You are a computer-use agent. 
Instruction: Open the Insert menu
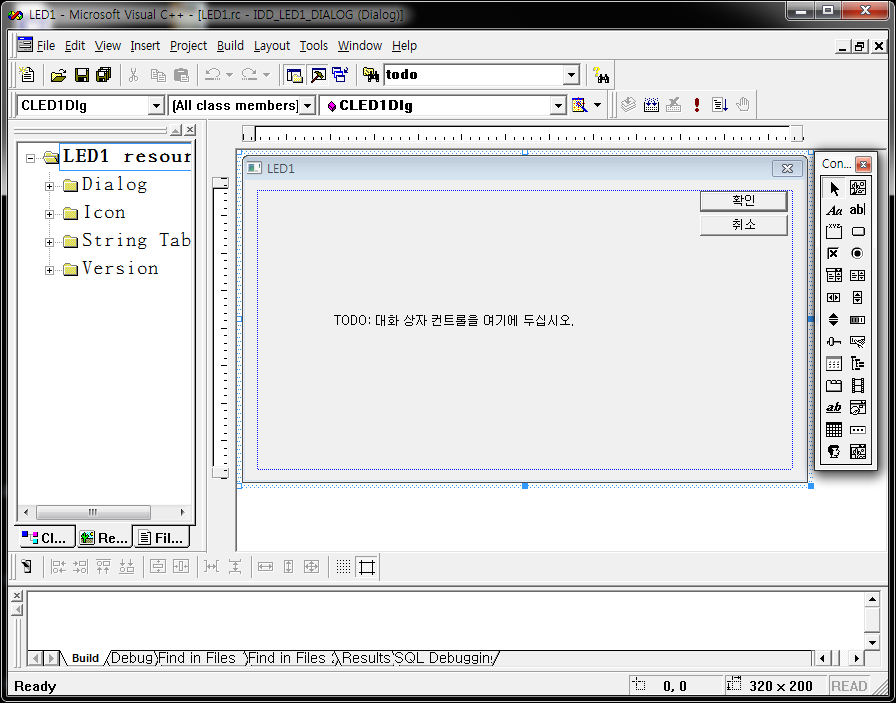click(145, 46)
